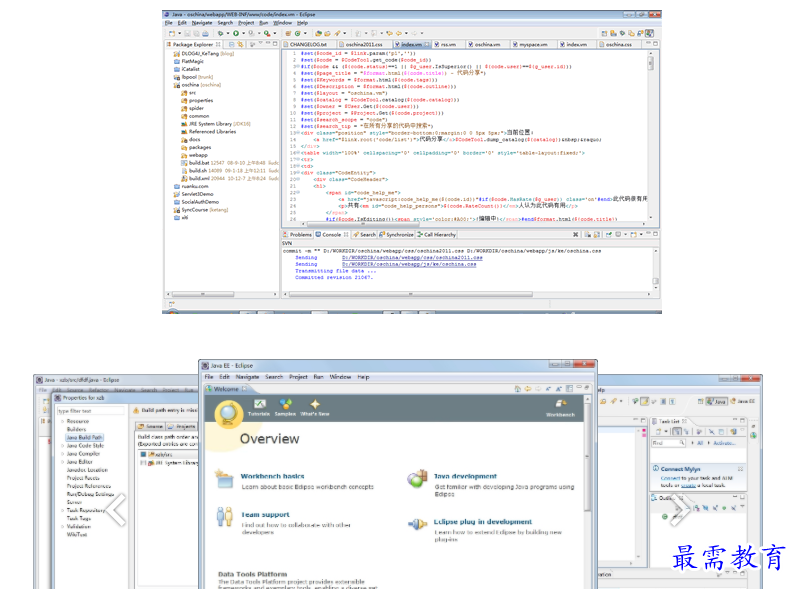Click the New file icon in top toolbar
This screenshot has width=794, height=589.
click(172, 33)
